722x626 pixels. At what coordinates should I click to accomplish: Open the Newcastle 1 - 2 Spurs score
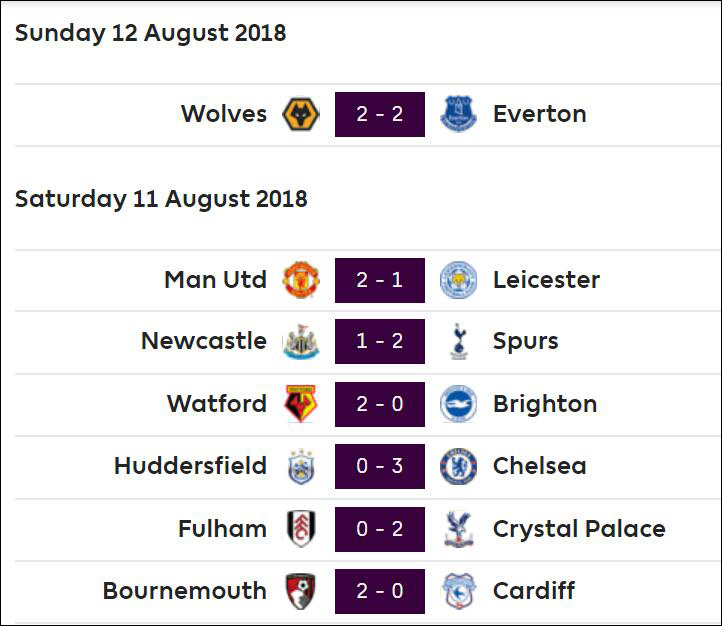tap(380, 342)
